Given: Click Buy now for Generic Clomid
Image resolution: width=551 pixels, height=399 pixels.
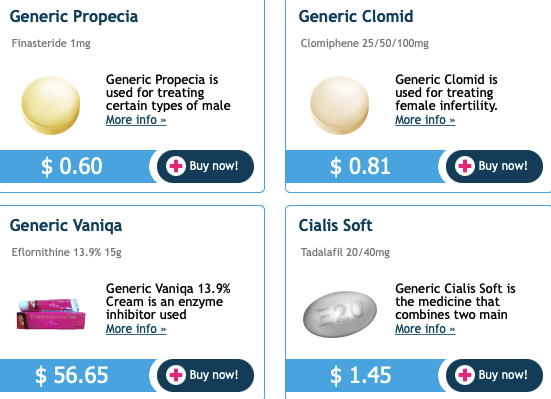Looking at the screenshot, I should click(x=494, y=166).
